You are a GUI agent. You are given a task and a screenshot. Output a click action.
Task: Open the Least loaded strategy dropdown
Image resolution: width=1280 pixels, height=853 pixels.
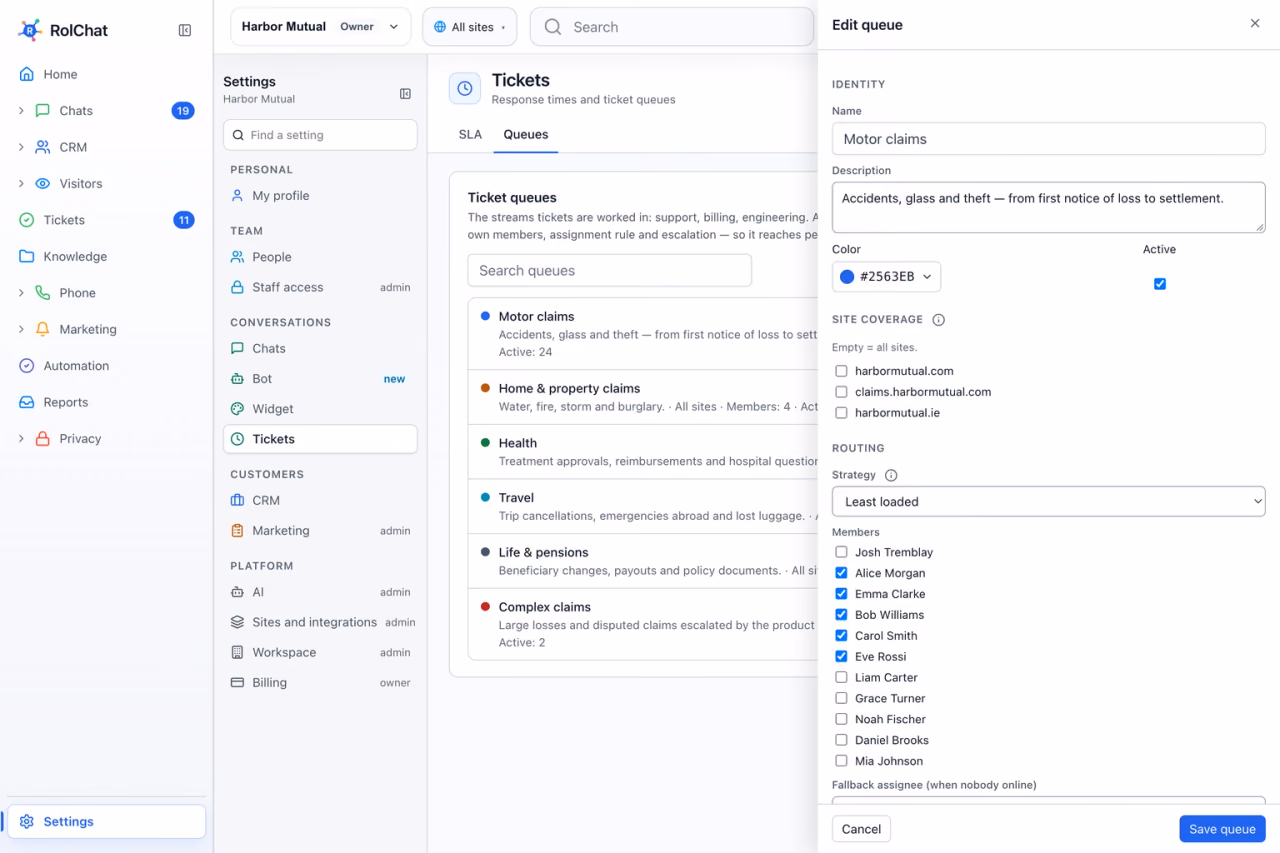(1048, 502)
